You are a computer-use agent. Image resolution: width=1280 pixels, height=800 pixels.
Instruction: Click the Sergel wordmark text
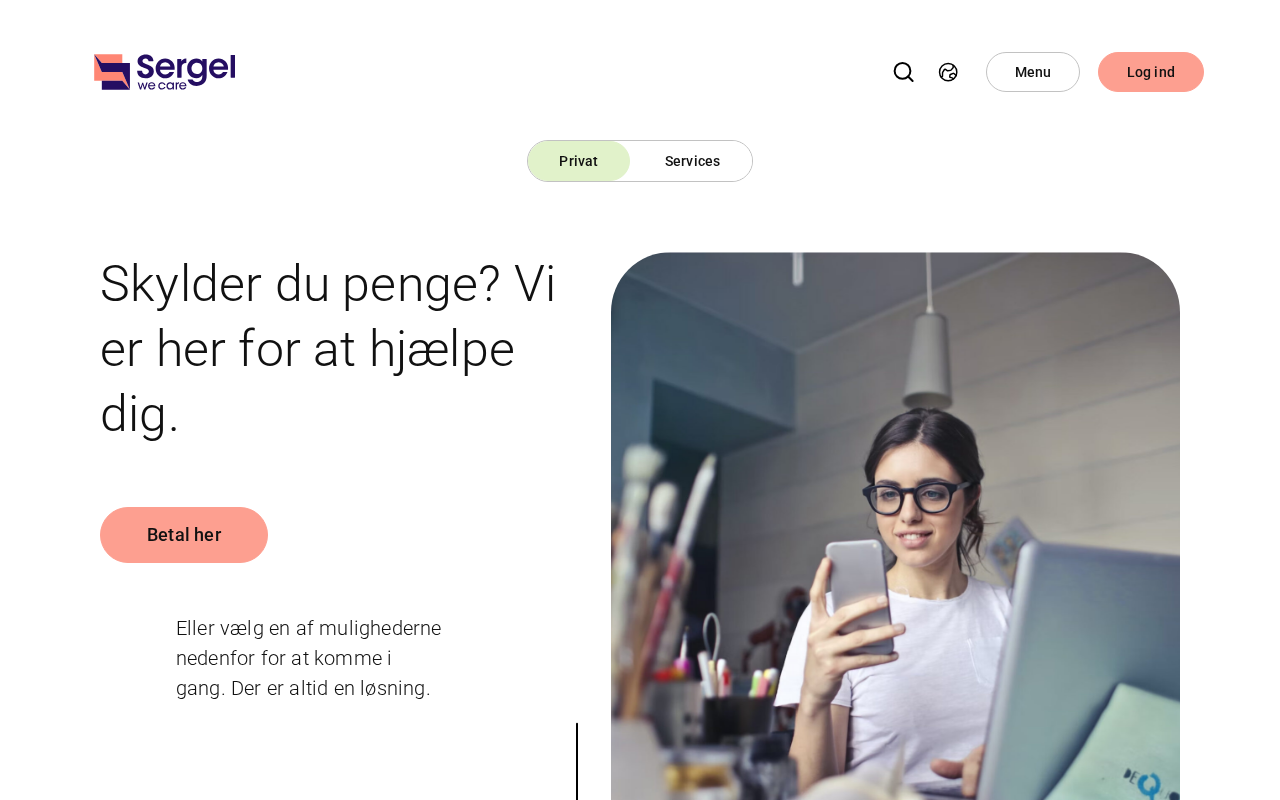point(186,67)
